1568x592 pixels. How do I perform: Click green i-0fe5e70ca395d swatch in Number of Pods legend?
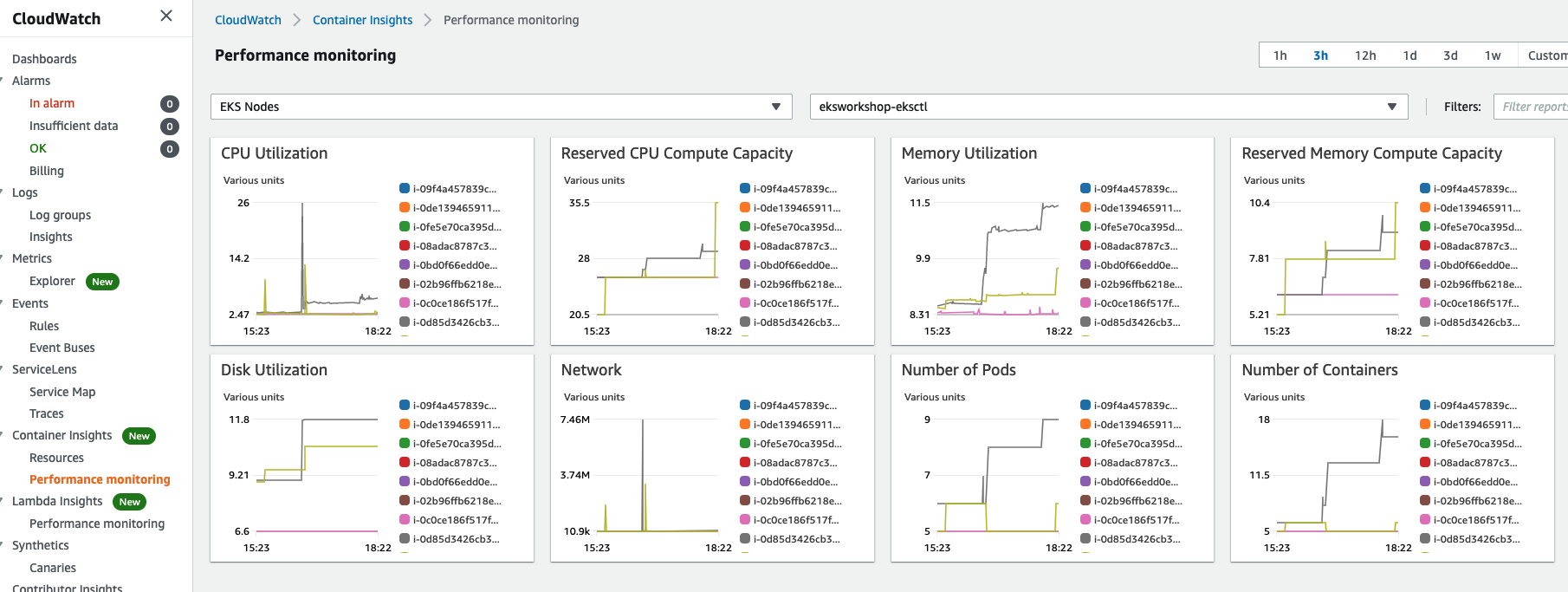click(x=1085, y=443)
